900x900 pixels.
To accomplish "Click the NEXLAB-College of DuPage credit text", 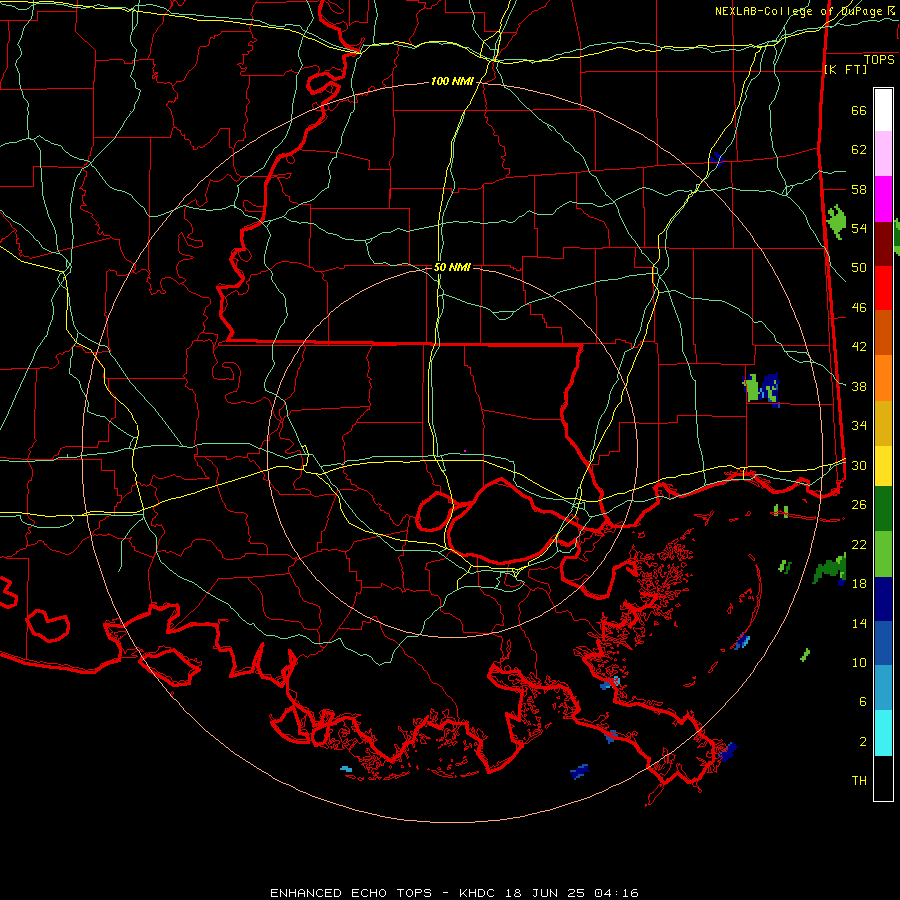I will click(x=805, y=11).
